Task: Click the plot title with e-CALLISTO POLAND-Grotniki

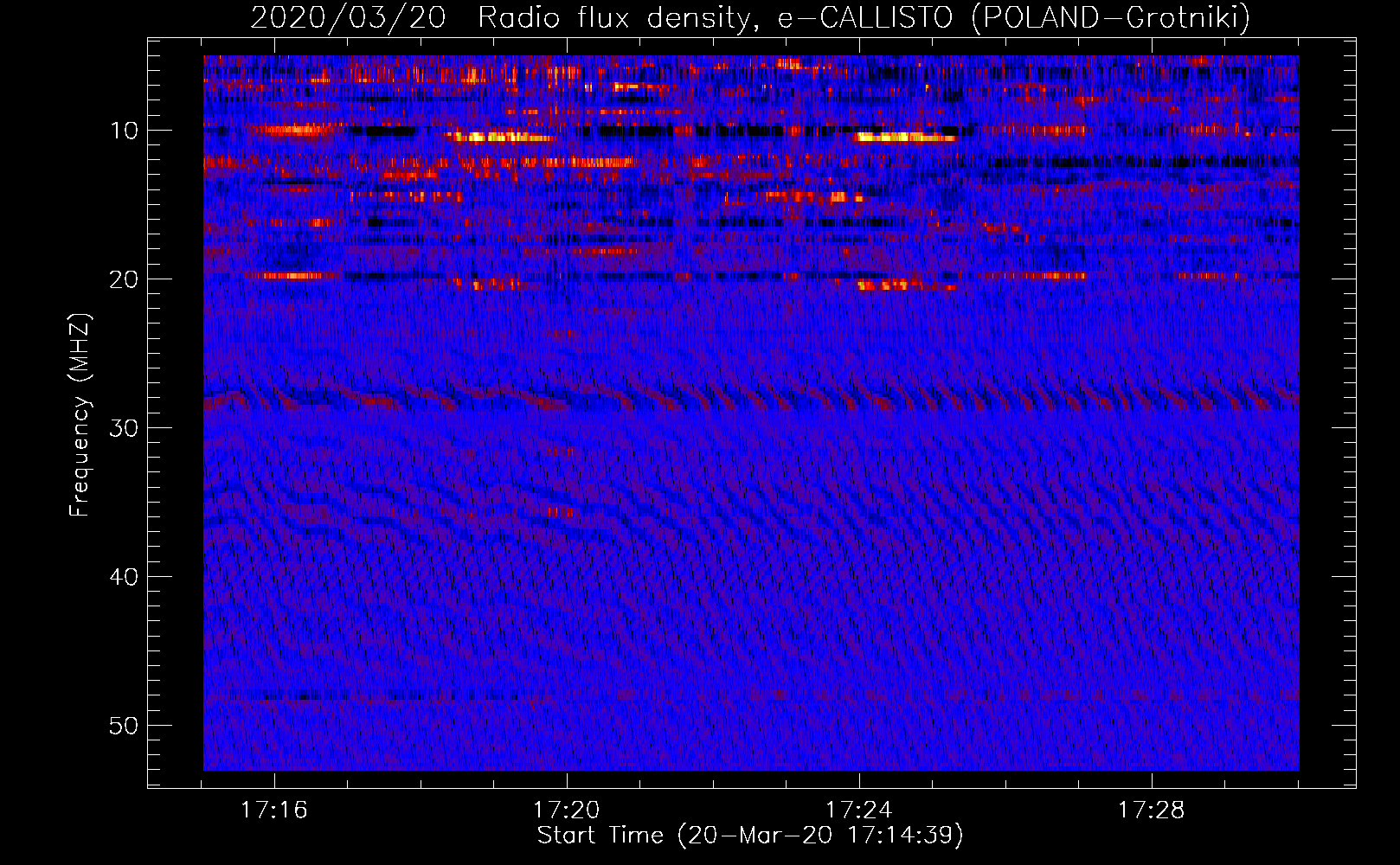Action: pos(750,17)
